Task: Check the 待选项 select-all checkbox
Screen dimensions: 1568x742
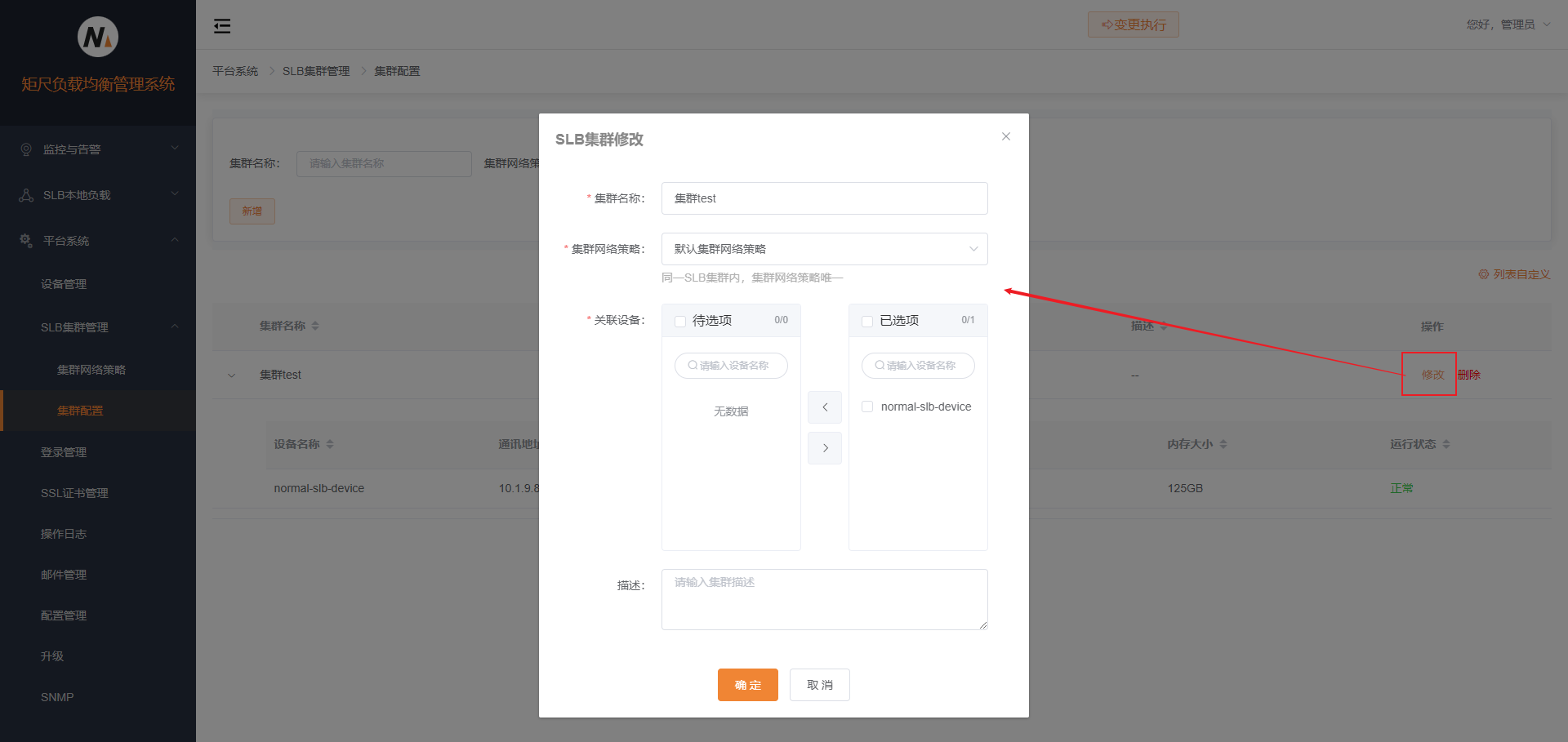Action: [x=680, y=322]
